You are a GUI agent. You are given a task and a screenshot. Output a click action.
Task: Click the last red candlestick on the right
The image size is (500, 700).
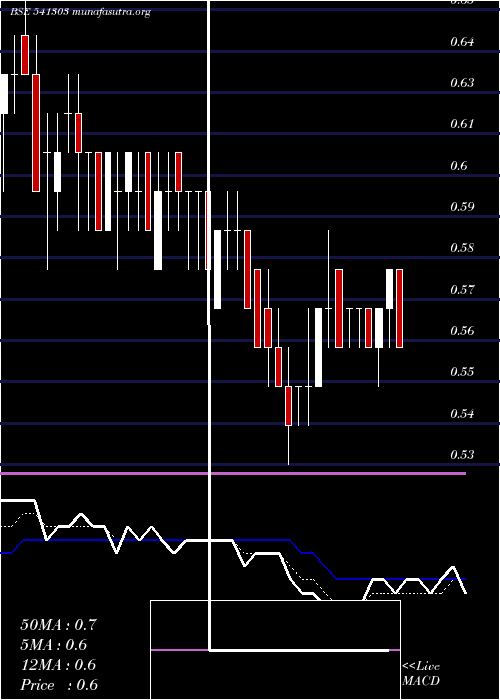point(400,308)
